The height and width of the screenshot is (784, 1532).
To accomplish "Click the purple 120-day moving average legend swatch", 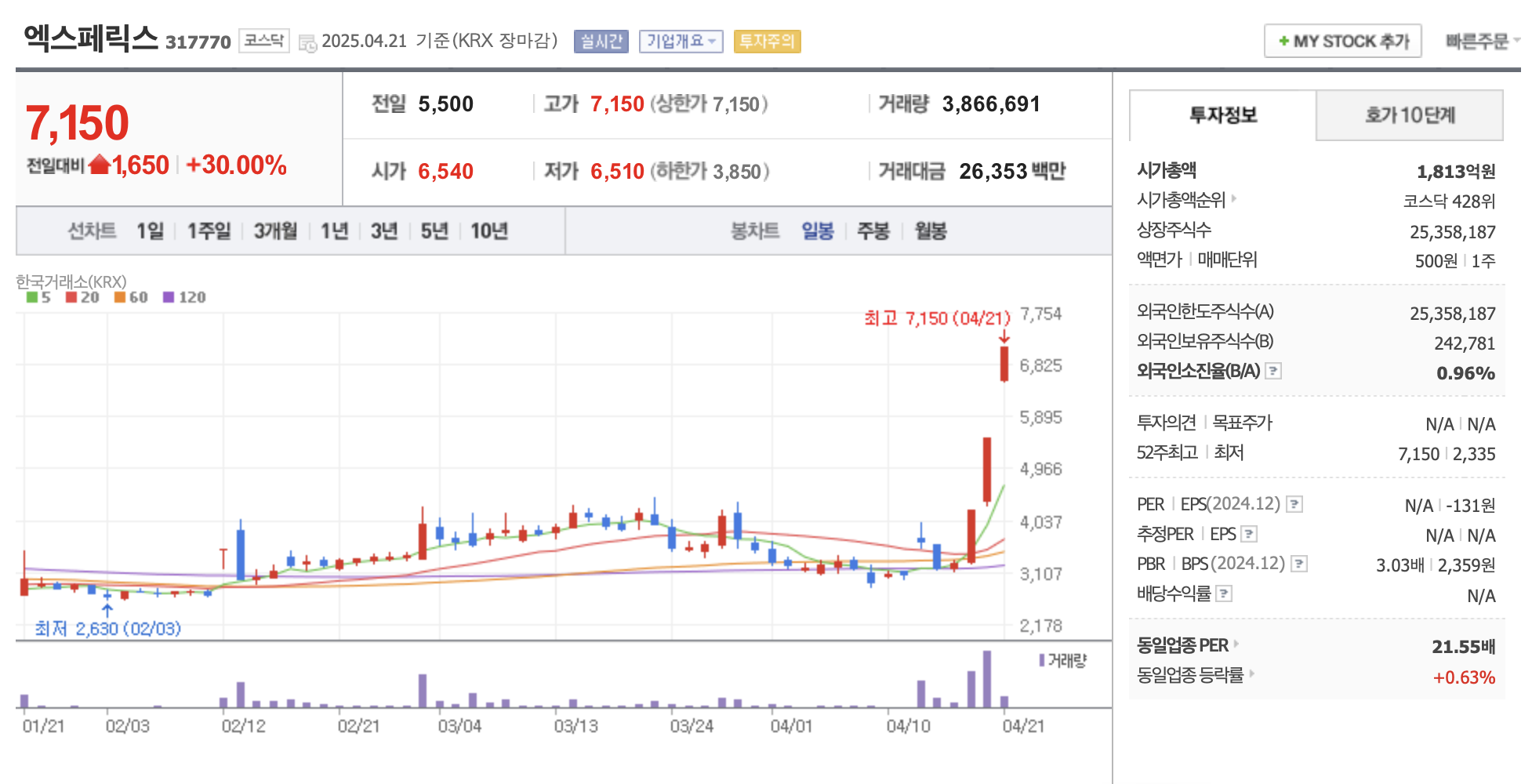I will click(169, 297).
